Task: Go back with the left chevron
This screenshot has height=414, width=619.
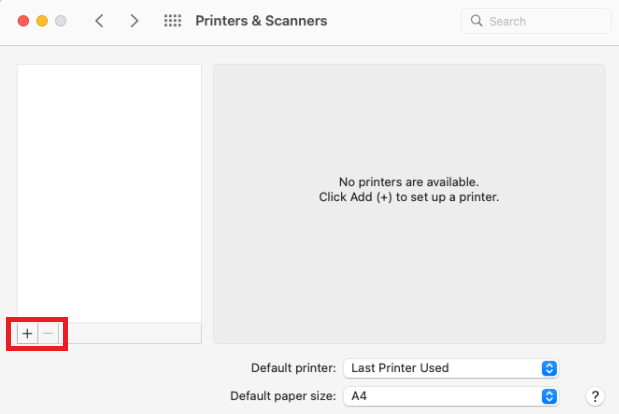Action: pyautogui.click(x=99, y=21)
